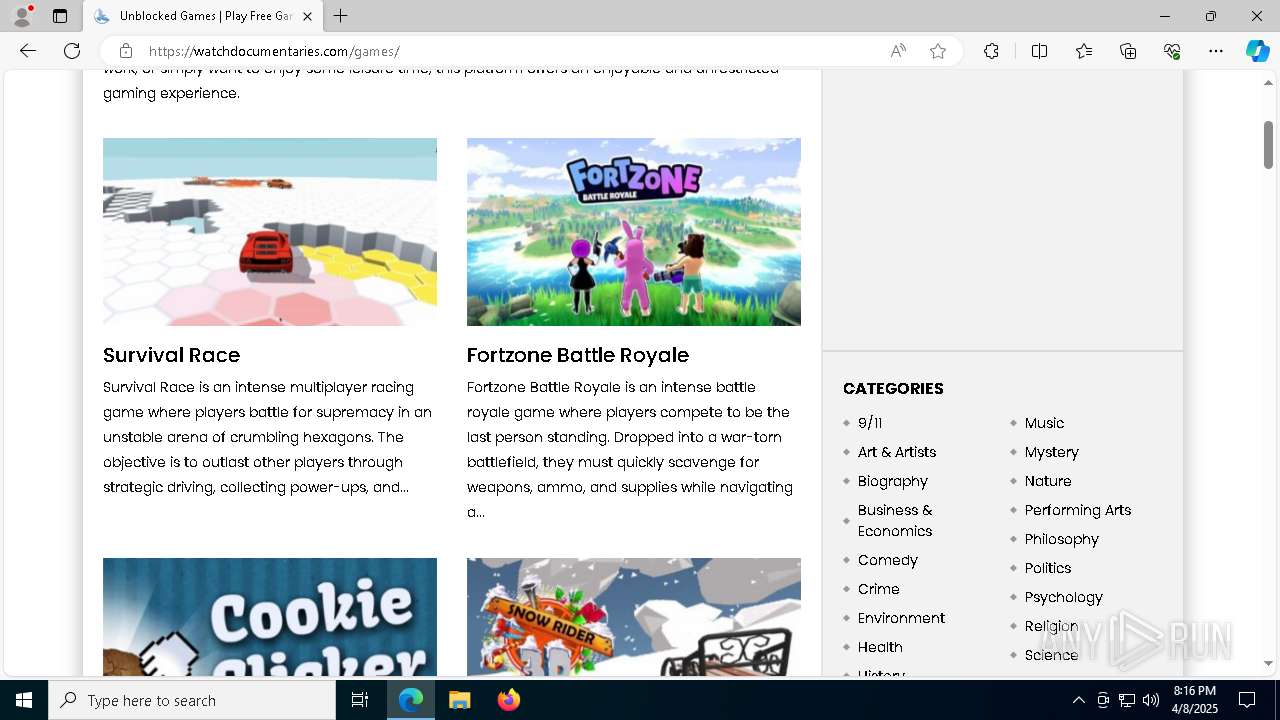This screenshot has width=1280, height=720.
Task: Open a new tab
Action: point(341,16)
